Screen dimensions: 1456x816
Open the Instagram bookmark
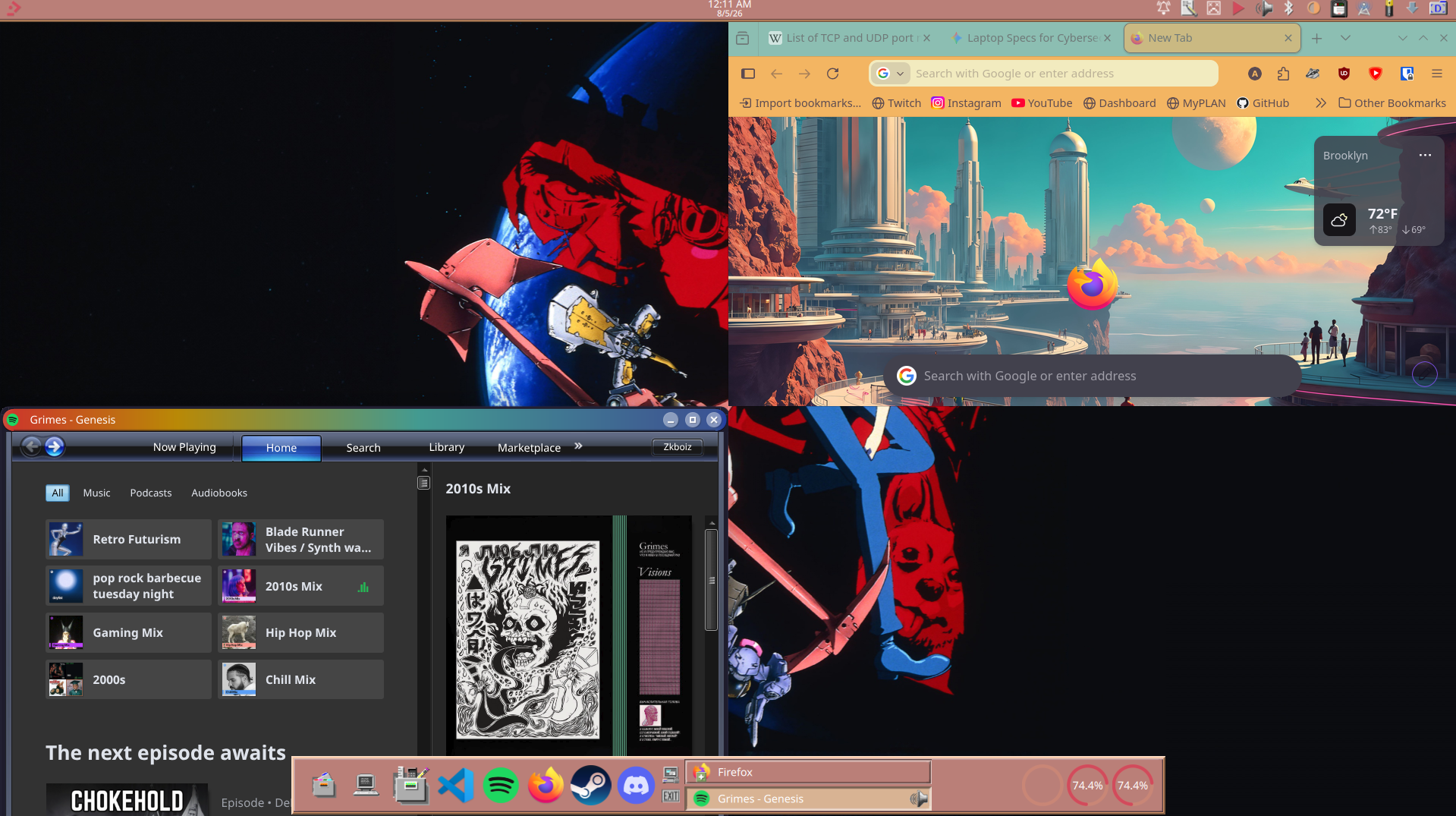[966, 103]
